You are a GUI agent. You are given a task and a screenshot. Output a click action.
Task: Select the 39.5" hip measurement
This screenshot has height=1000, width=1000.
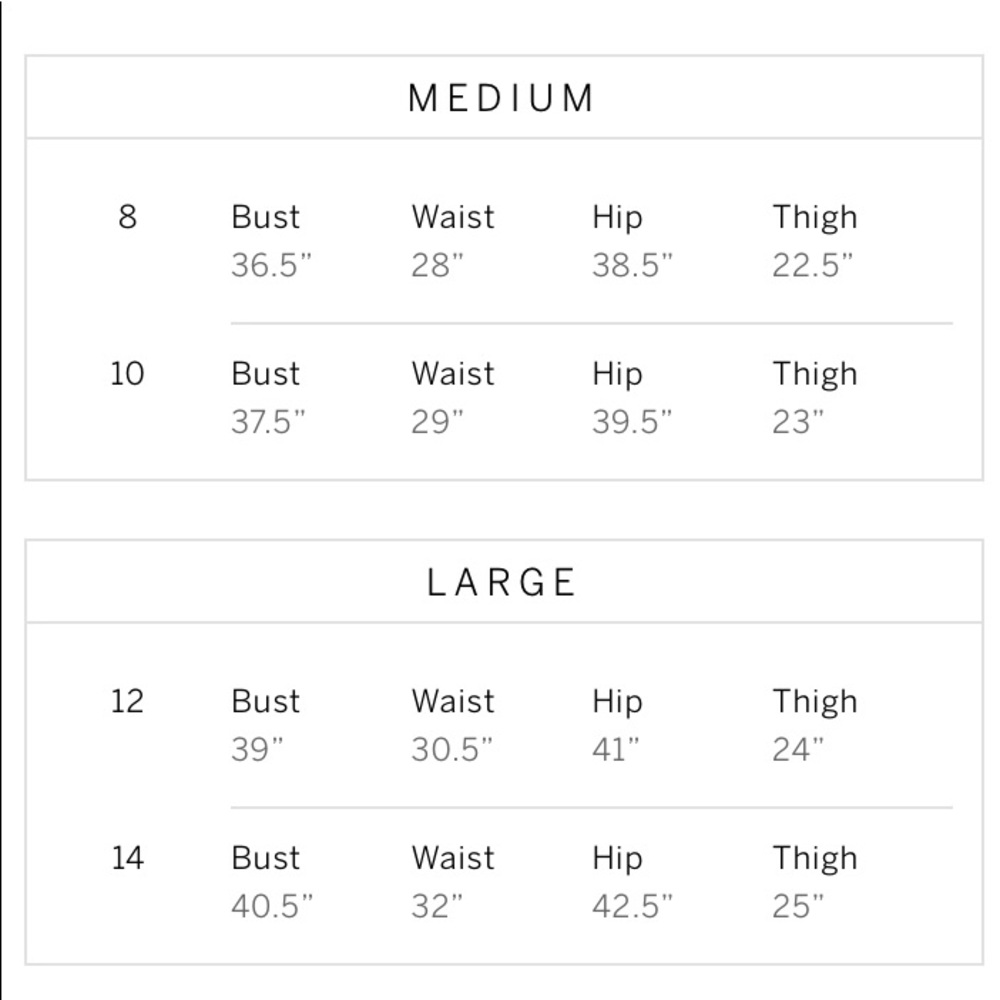pos(632,422)
